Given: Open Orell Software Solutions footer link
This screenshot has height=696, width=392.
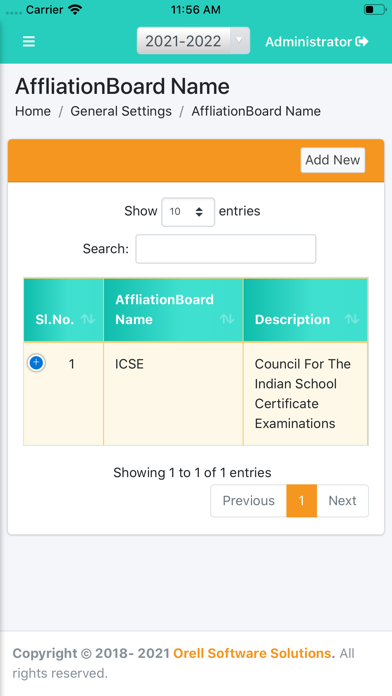Looking at the screenshot, I should (x=254, y=653).
